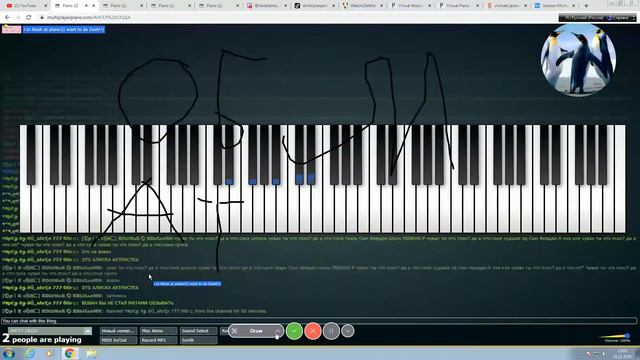
Task: Click the blue 'I.m Noob at piano' name tag
Action: (x=64, y=29)
